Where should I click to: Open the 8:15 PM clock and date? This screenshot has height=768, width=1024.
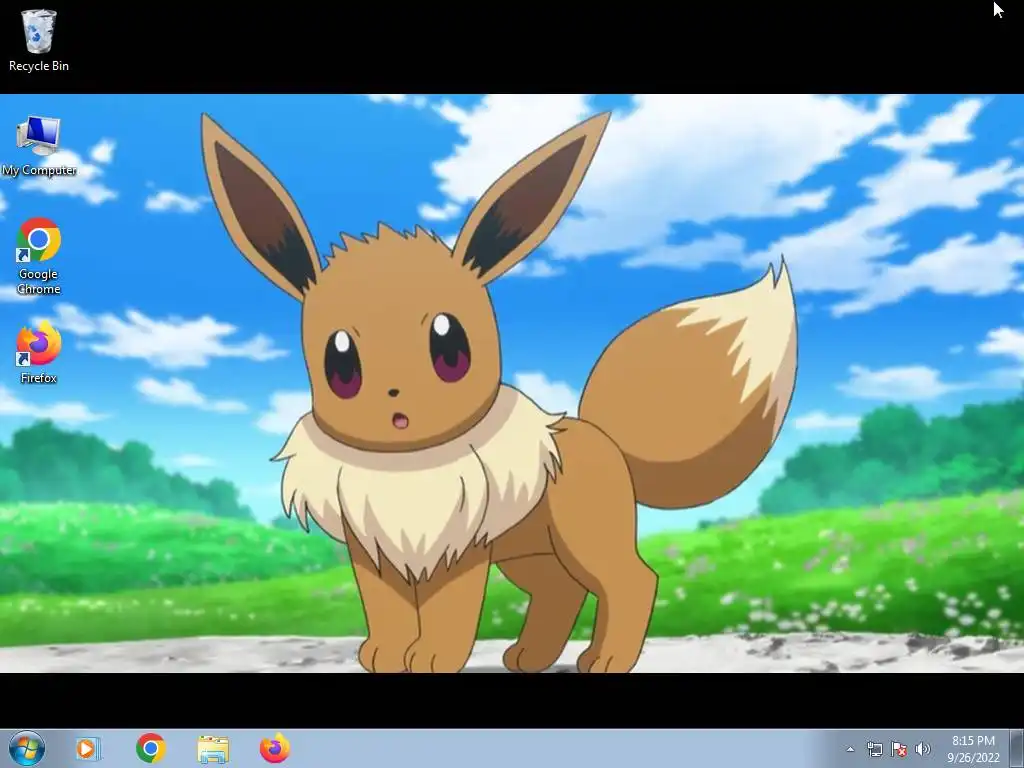pyautogui.click(x=973, y=749)
